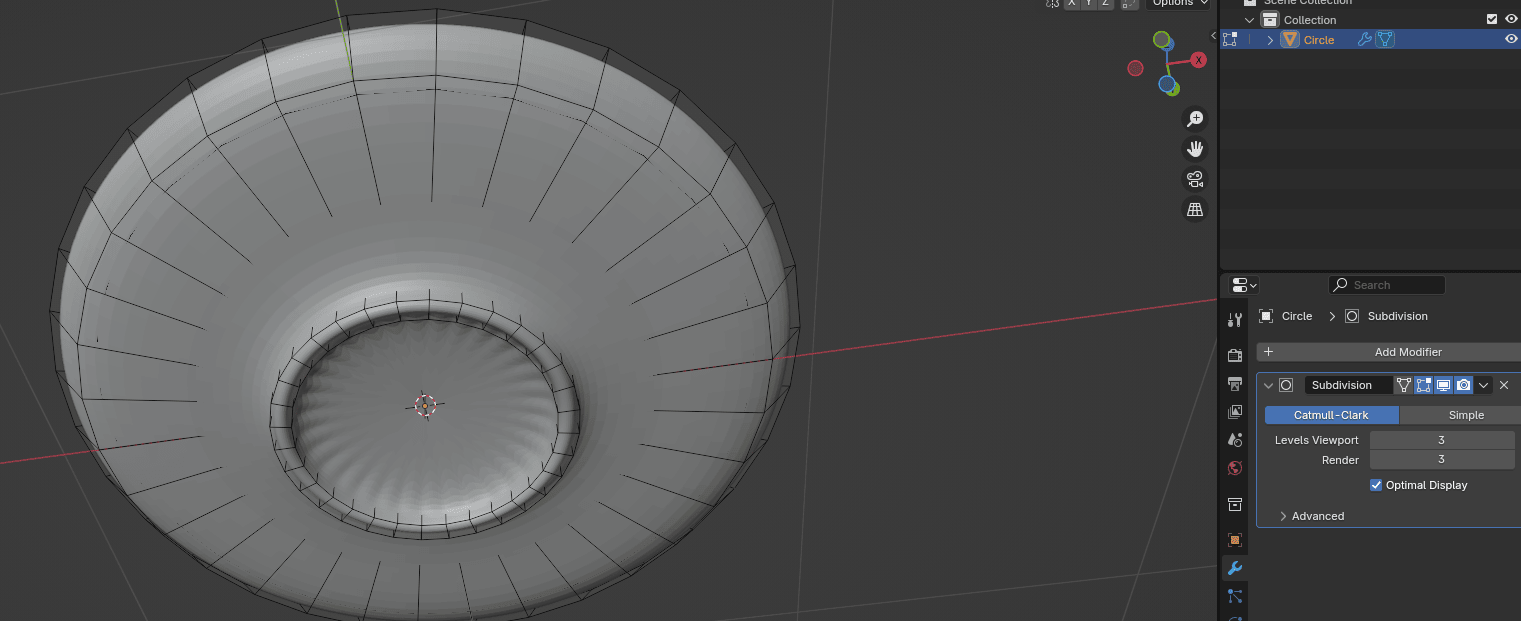The width and height of the screenshot is (1521, 621).
Task: Open the Tool properties tab icon
Action: 1235,319
